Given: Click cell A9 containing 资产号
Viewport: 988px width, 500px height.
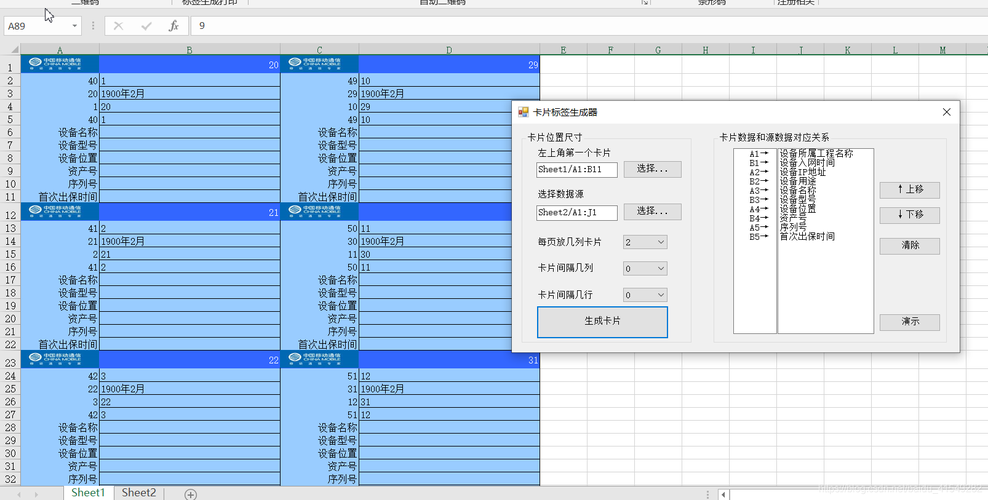Looking at the screenshot, I should [60, 171].
